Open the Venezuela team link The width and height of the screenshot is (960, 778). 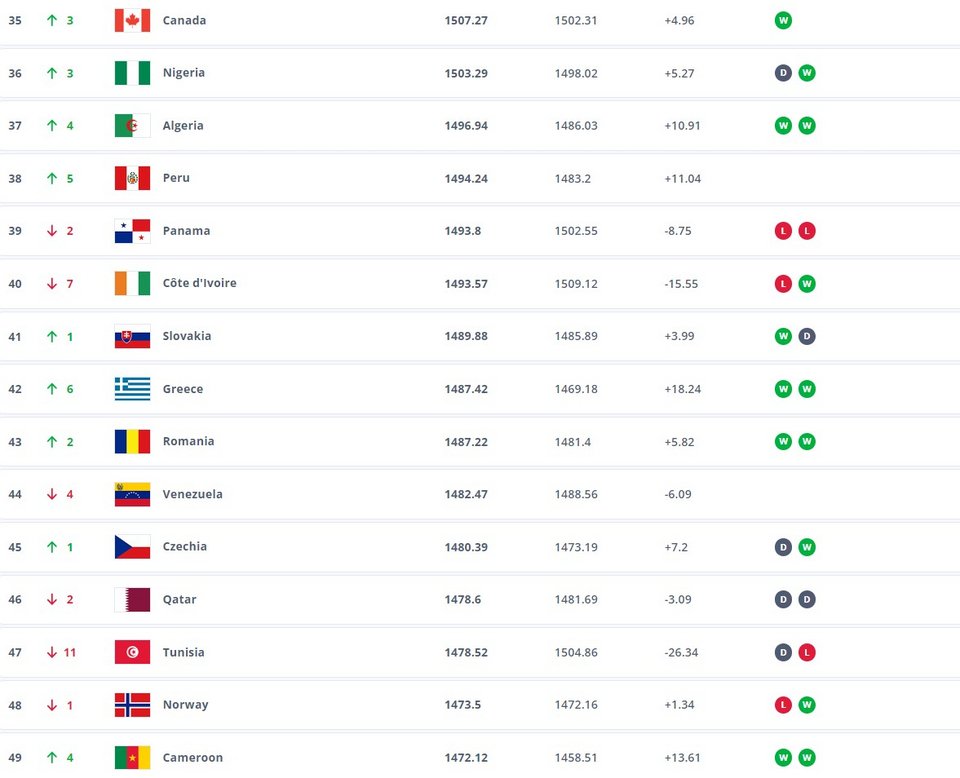click(x=192, y=494)
